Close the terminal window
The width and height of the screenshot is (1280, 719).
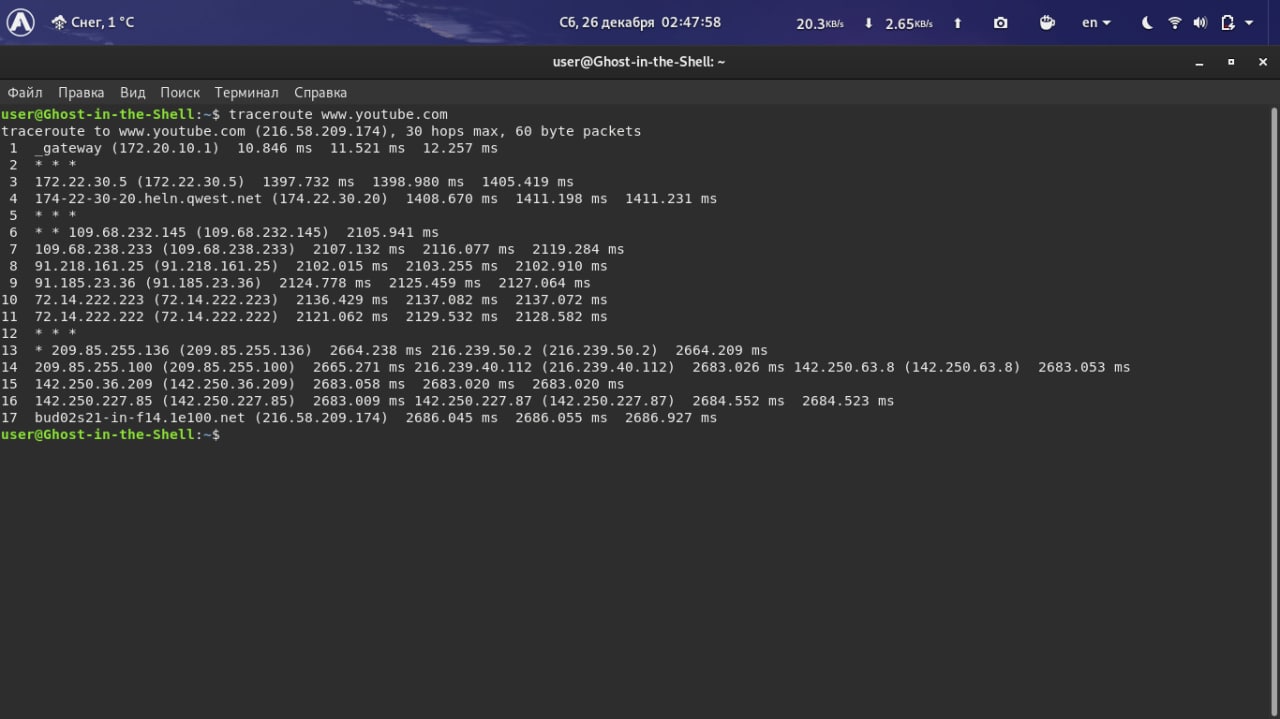[1261, 62]
